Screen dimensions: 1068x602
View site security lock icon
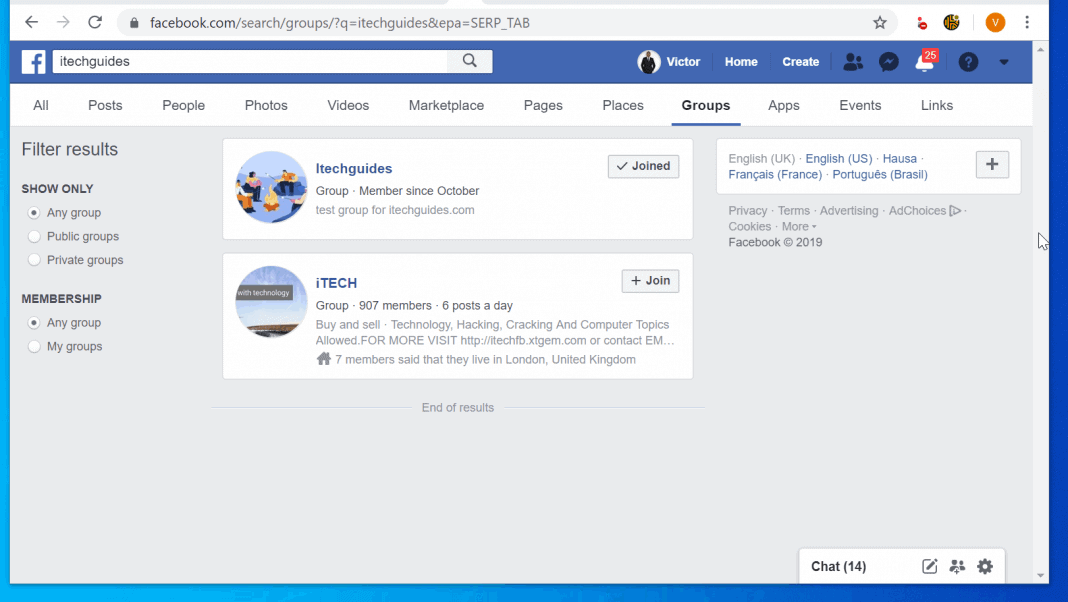click(134, 23)
